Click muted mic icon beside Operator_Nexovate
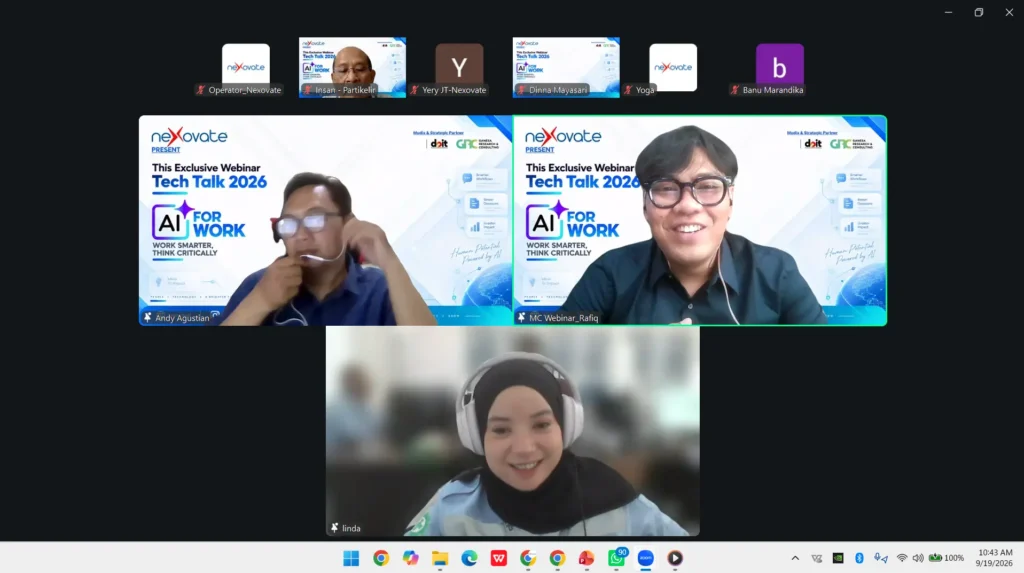Screen dimensions: 1024x573 point(201,90)
